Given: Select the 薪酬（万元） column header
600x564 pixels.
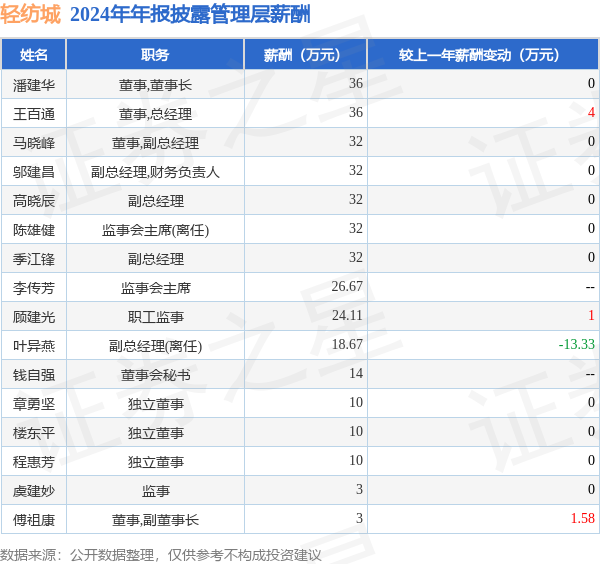Looking at the screenshot, I should (x=306, y=55).
